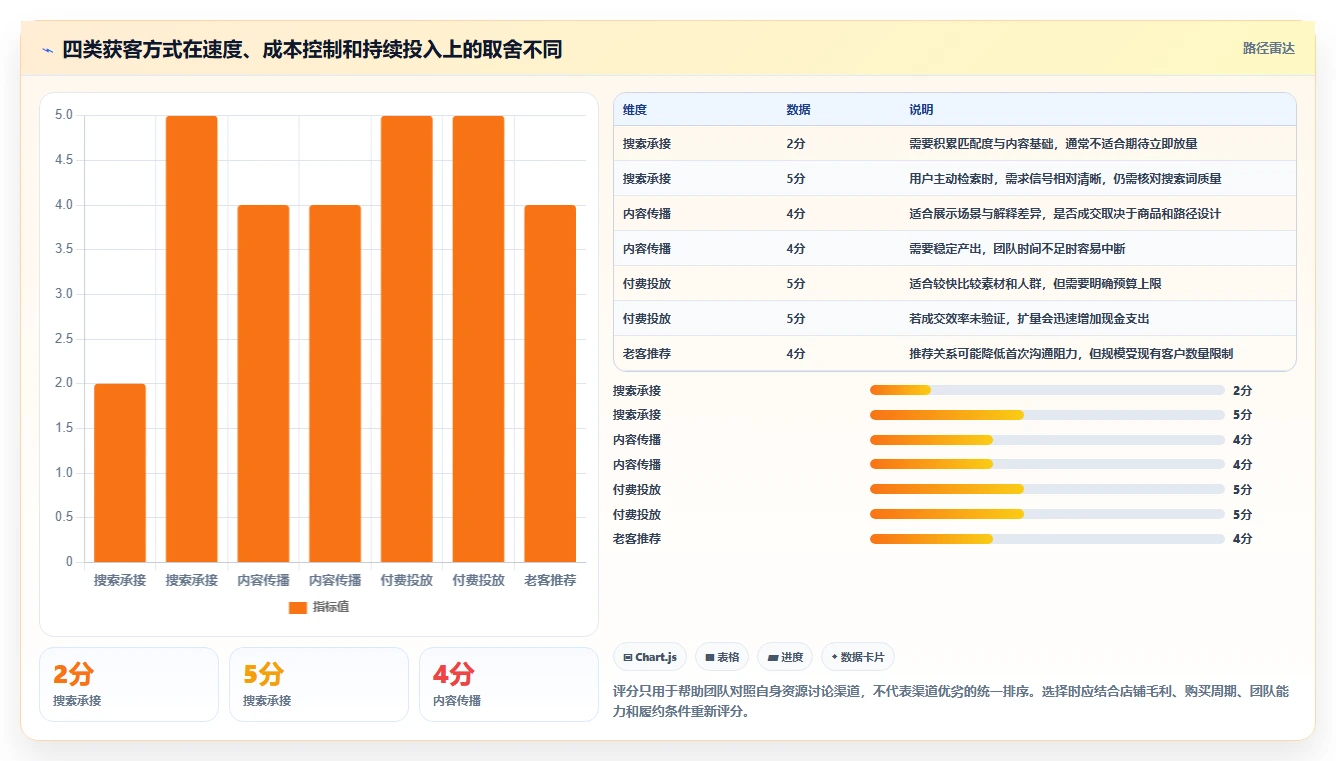Open the 4分 内容传播 data card
This screenshot has width=1336, height=761.
(x=509, y=684)
